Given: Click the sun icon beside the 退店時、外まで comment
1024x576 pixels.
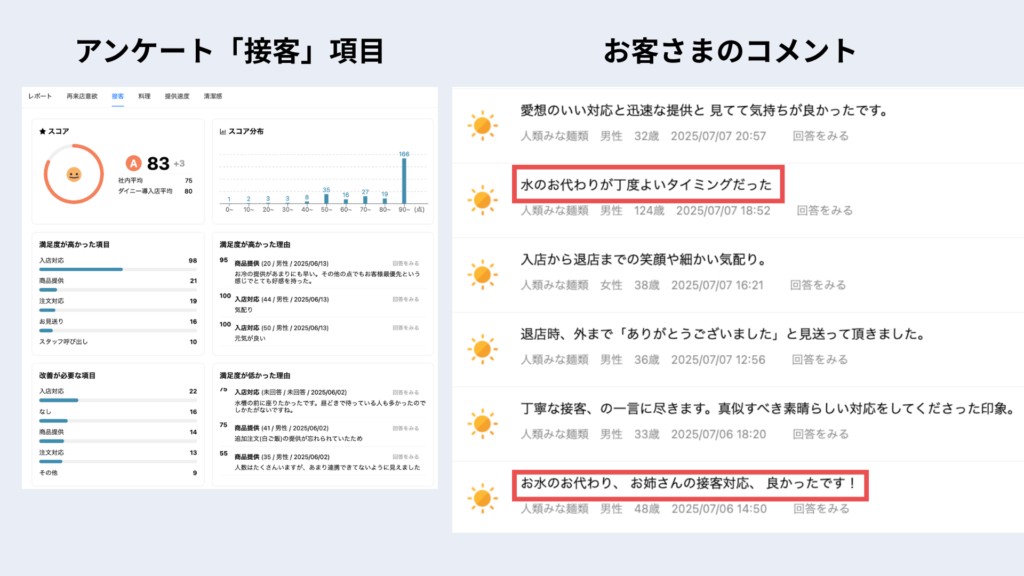Looking at the screenshot, I should point(482,348).
